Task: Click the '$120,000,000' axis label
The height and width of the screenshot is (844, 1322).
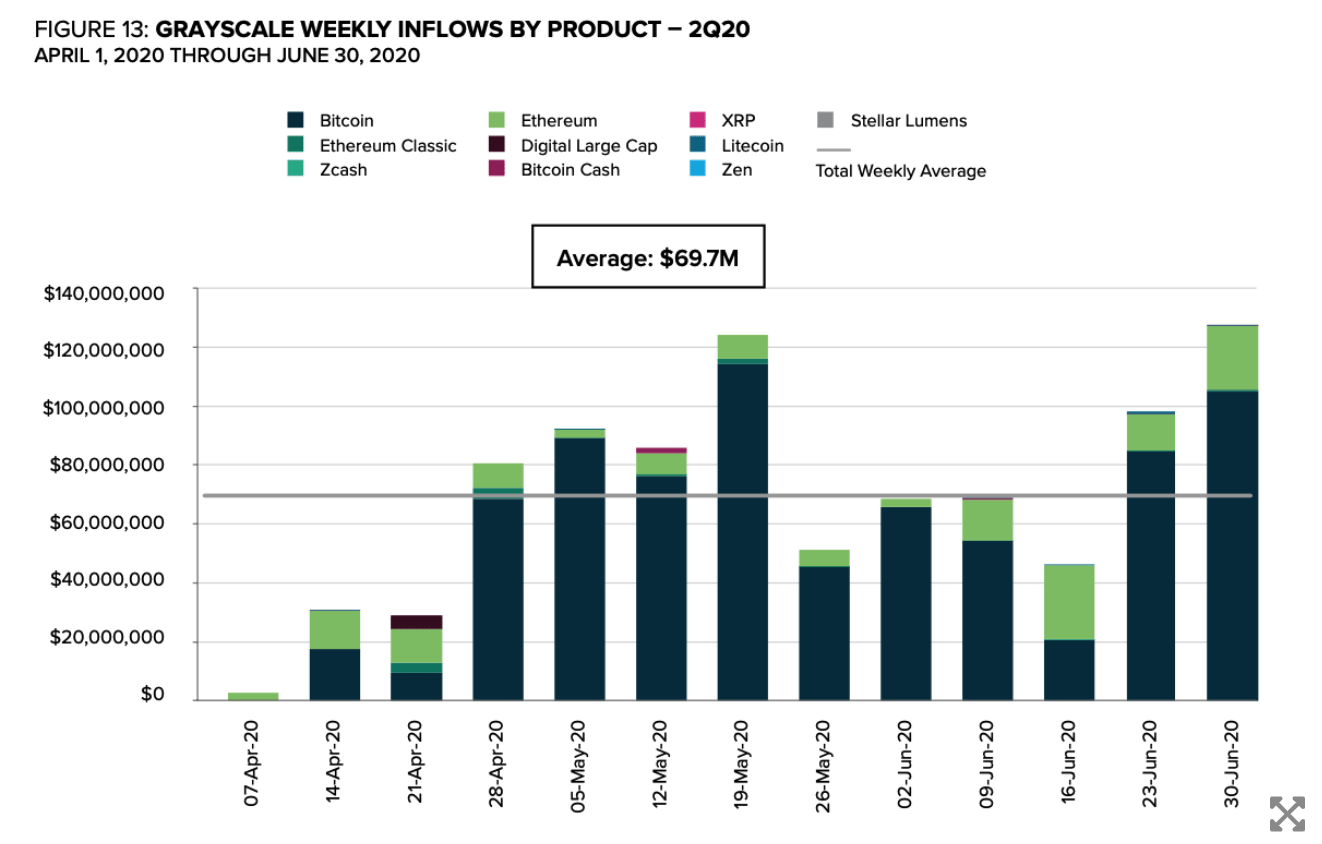Action: coord(104,350)
